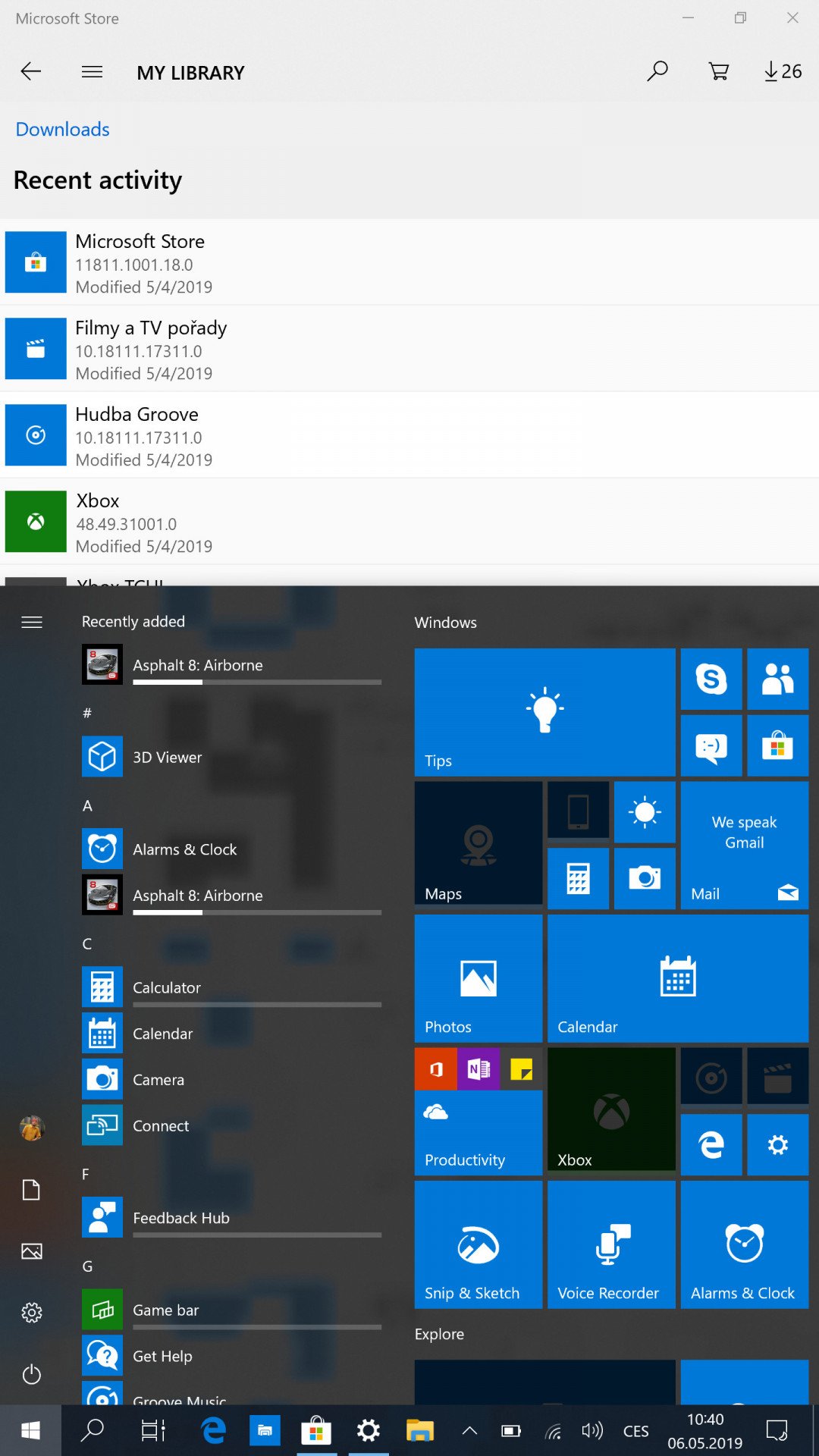Open the Calendar tile
The height and width of the screenshot is (1456, 819).
[678, 978]
